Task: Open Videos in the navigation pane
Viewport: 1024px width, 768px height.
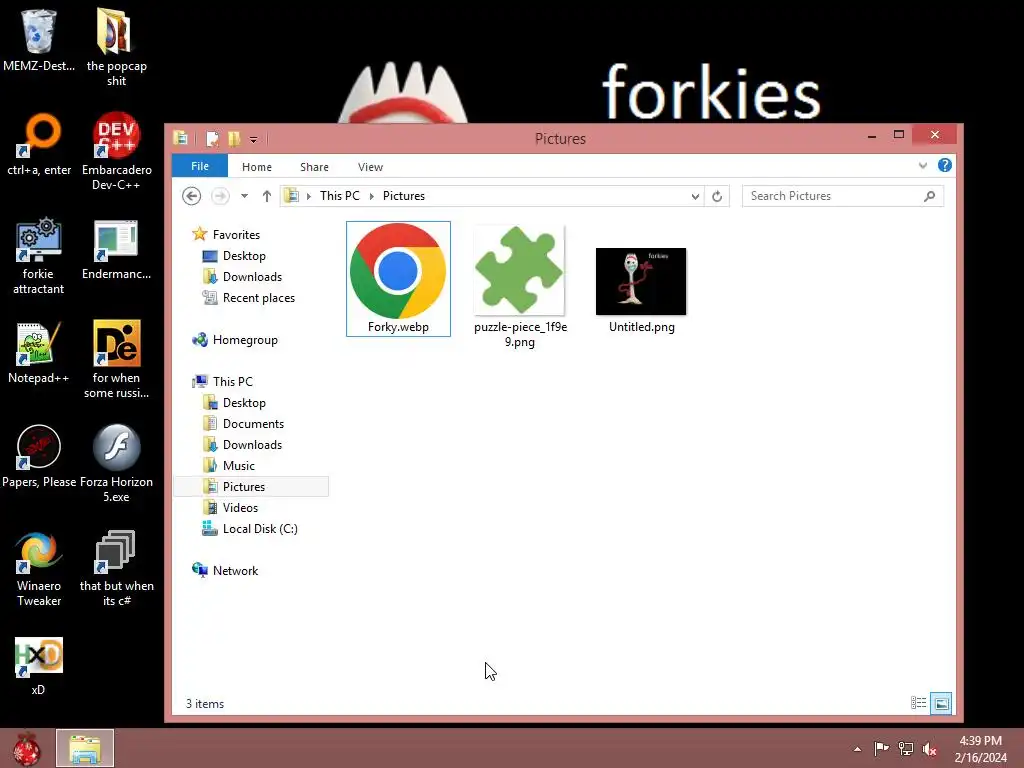Action: click(x=230, y=507)
